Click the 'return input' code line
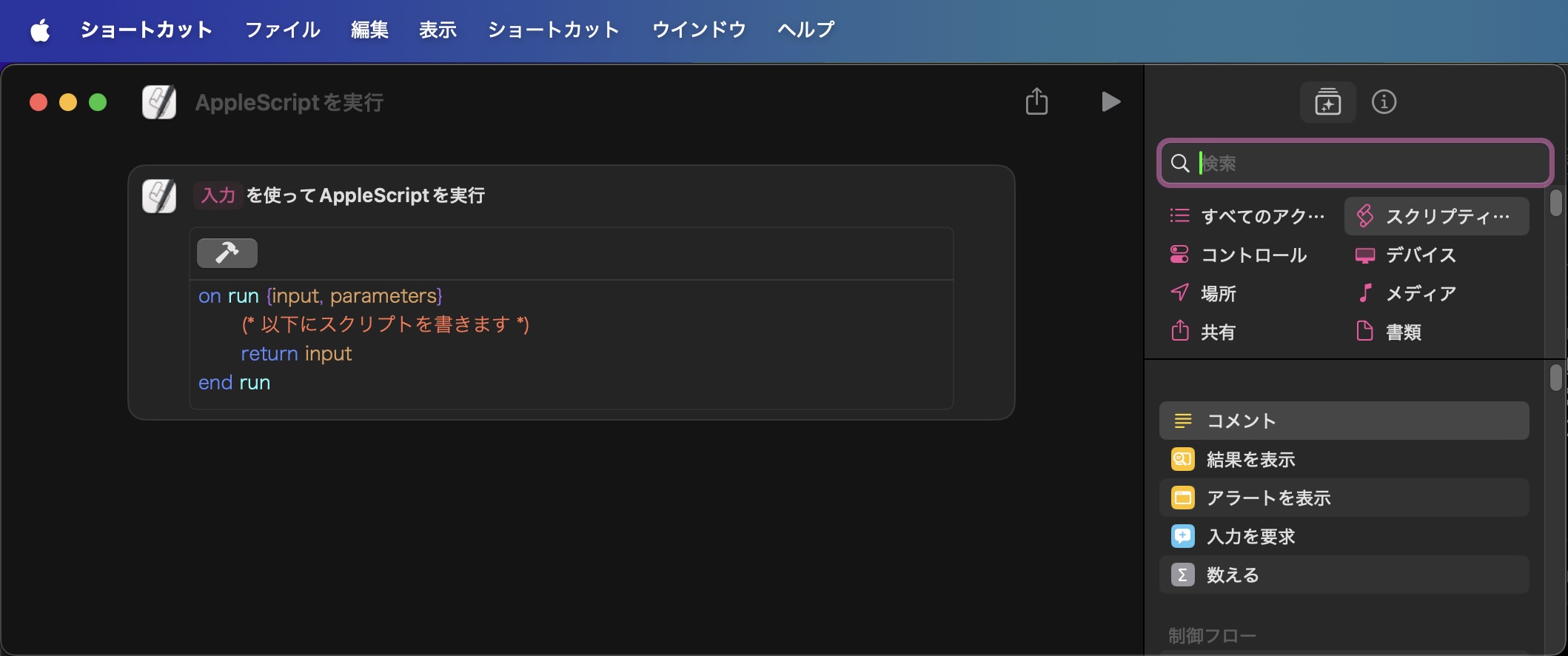 tap(297, 354)
